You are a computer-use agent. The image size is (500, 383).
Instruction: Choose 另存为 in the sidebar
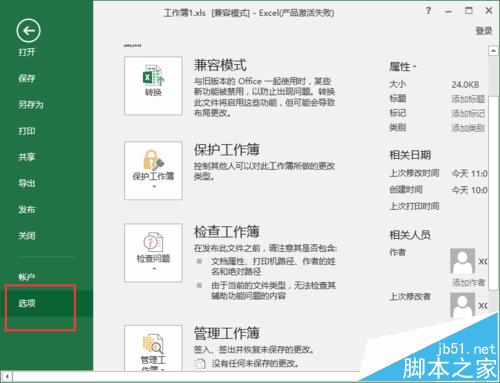31,105
